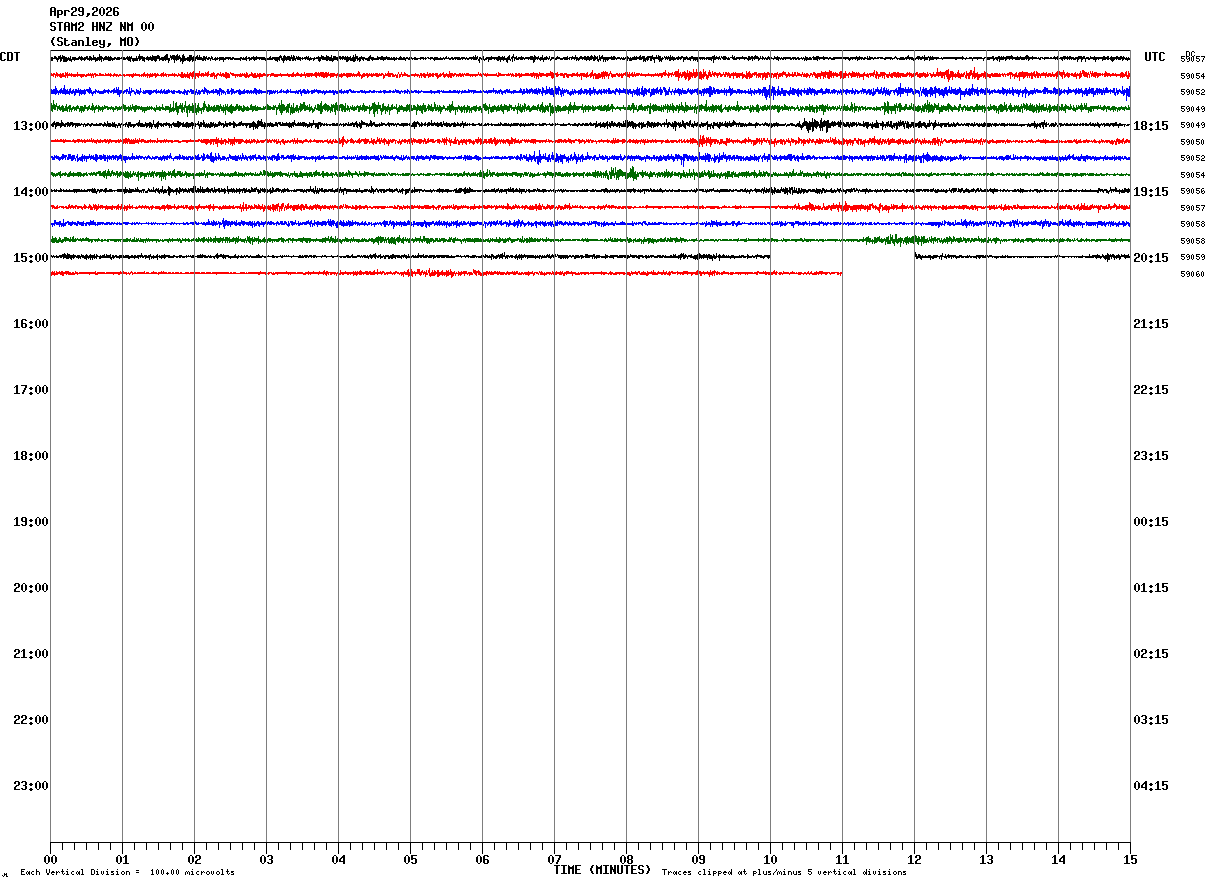Click minute tick label 01
This screenshot has width=1210, height=886.
tap(122, 860)
